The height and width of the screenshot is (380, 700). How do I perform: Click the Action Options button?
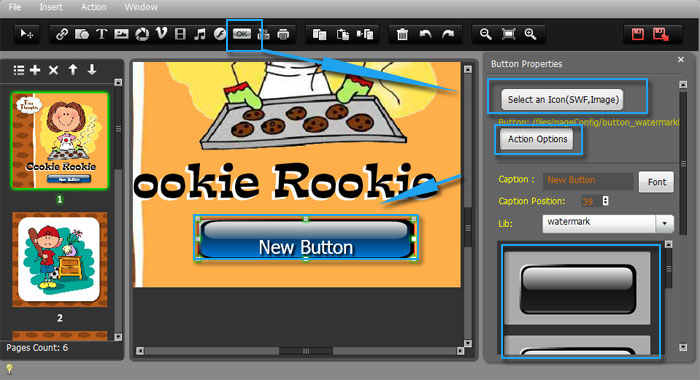[x=537, y=139]
